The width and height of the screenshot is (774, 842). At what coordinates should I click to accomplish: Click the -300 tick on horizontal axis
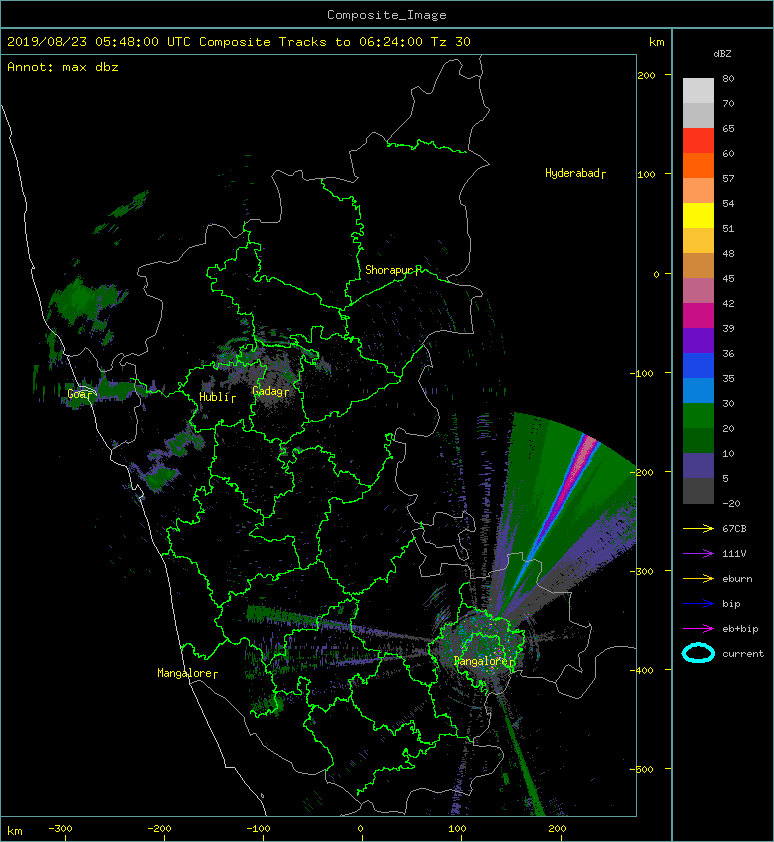[x=60, y=829]
